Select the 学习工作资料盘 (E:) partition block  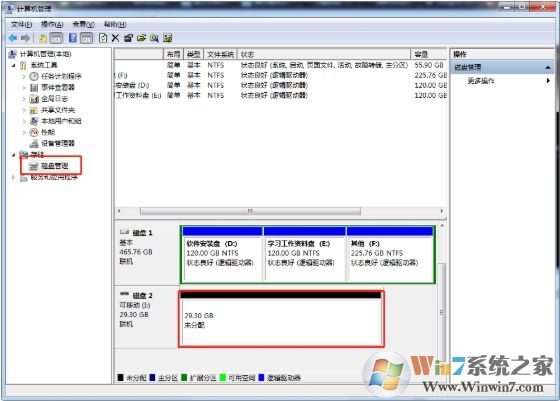point(304,254)
